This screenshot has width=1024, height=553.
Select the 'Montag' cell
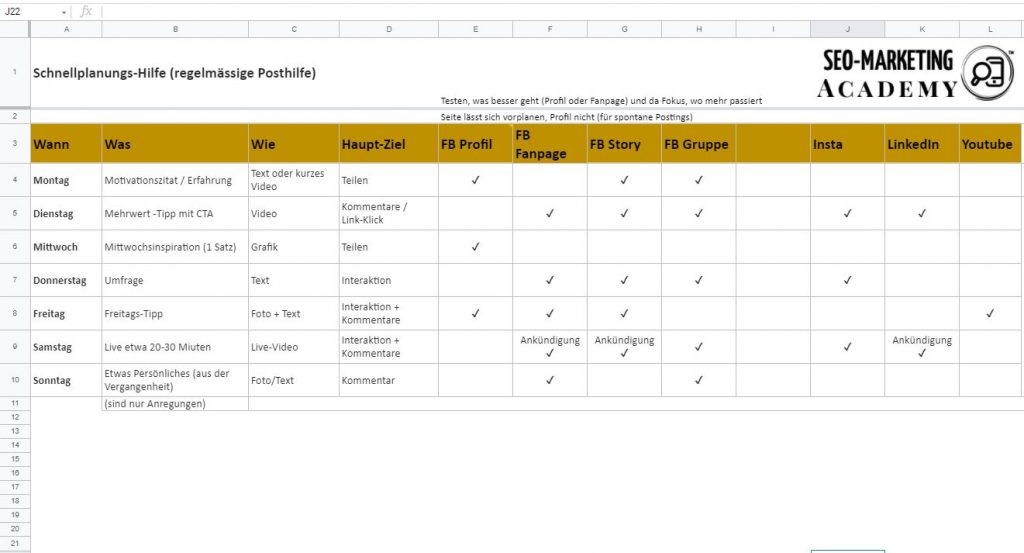66,180
